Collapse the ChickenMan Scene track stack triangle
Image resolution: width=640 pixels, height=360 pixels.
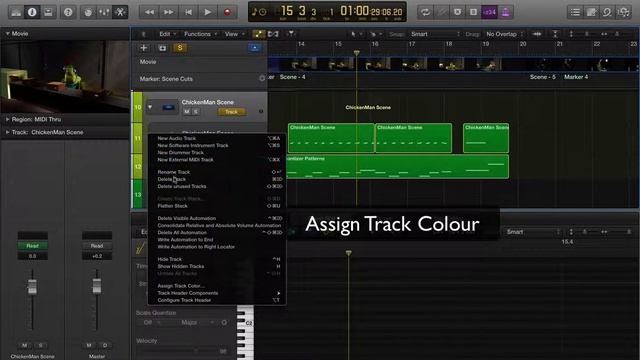[x=150, y=107]
